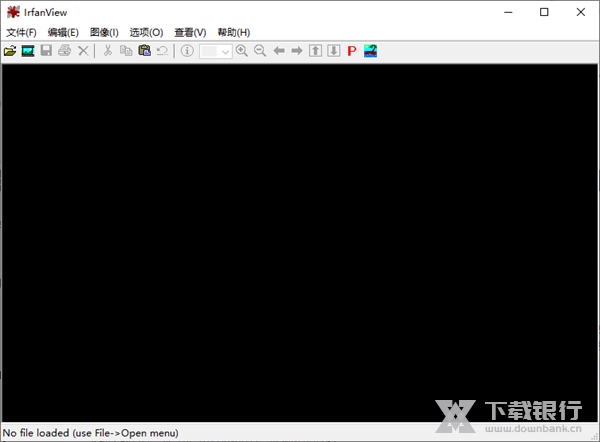Open the 选项(O) menu
The height and width of the screenshot is (442, 600).
pyautogui.click(x=146, y=32)
